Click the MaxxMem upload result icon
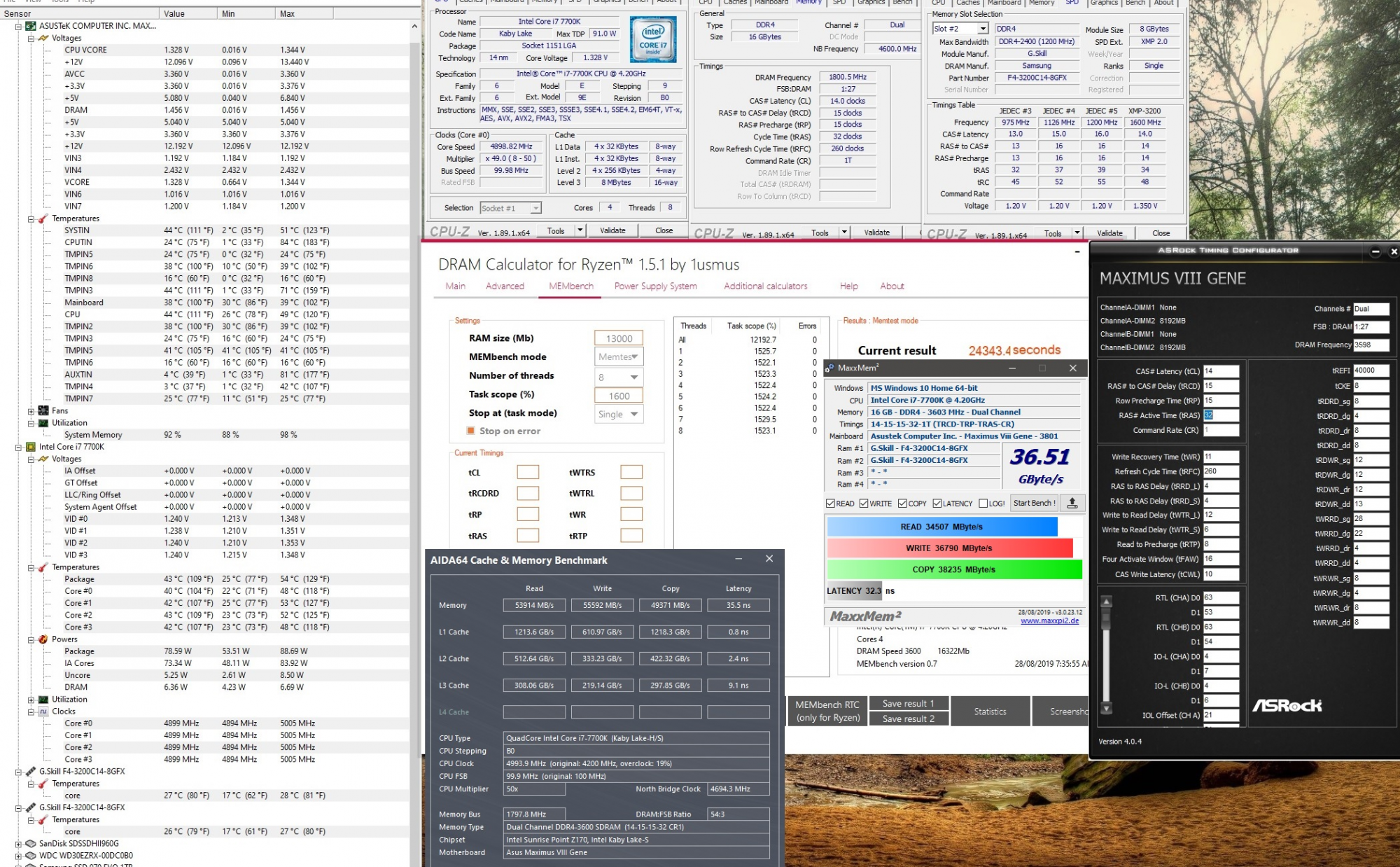Viewport: 1400px width, 867px height. pos(1072,503)
